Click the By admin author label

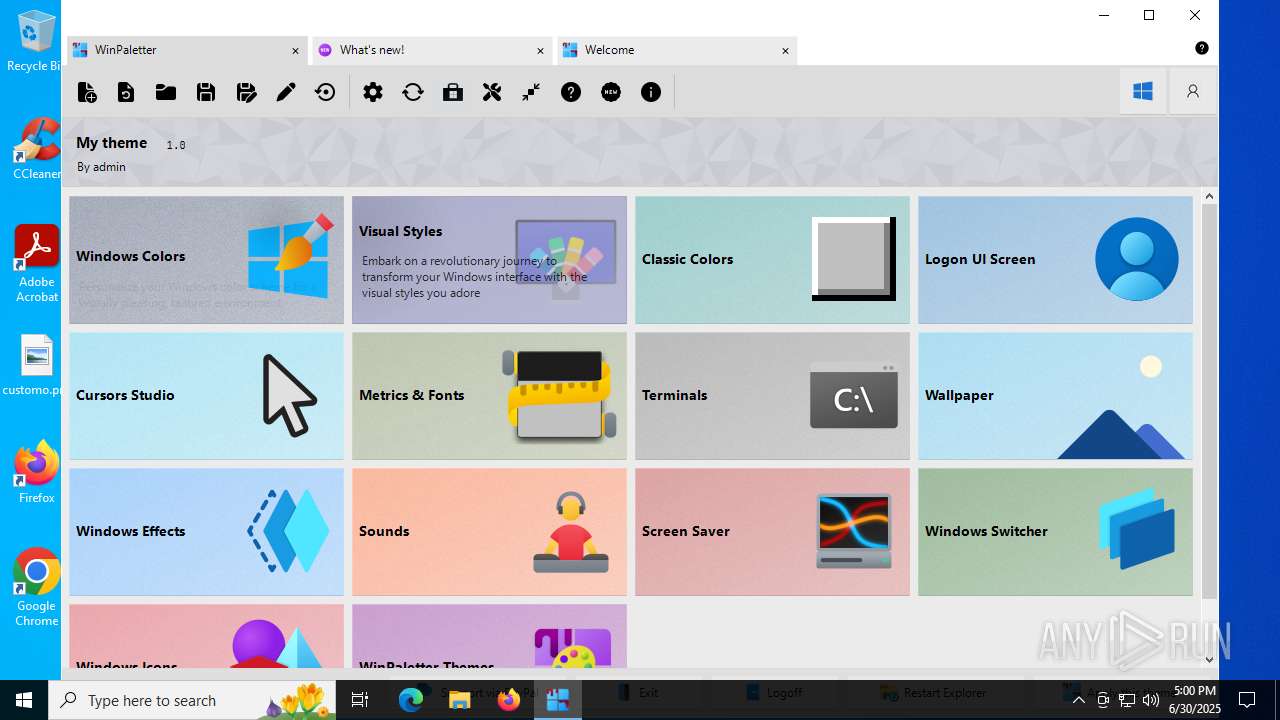coord(101,167)
